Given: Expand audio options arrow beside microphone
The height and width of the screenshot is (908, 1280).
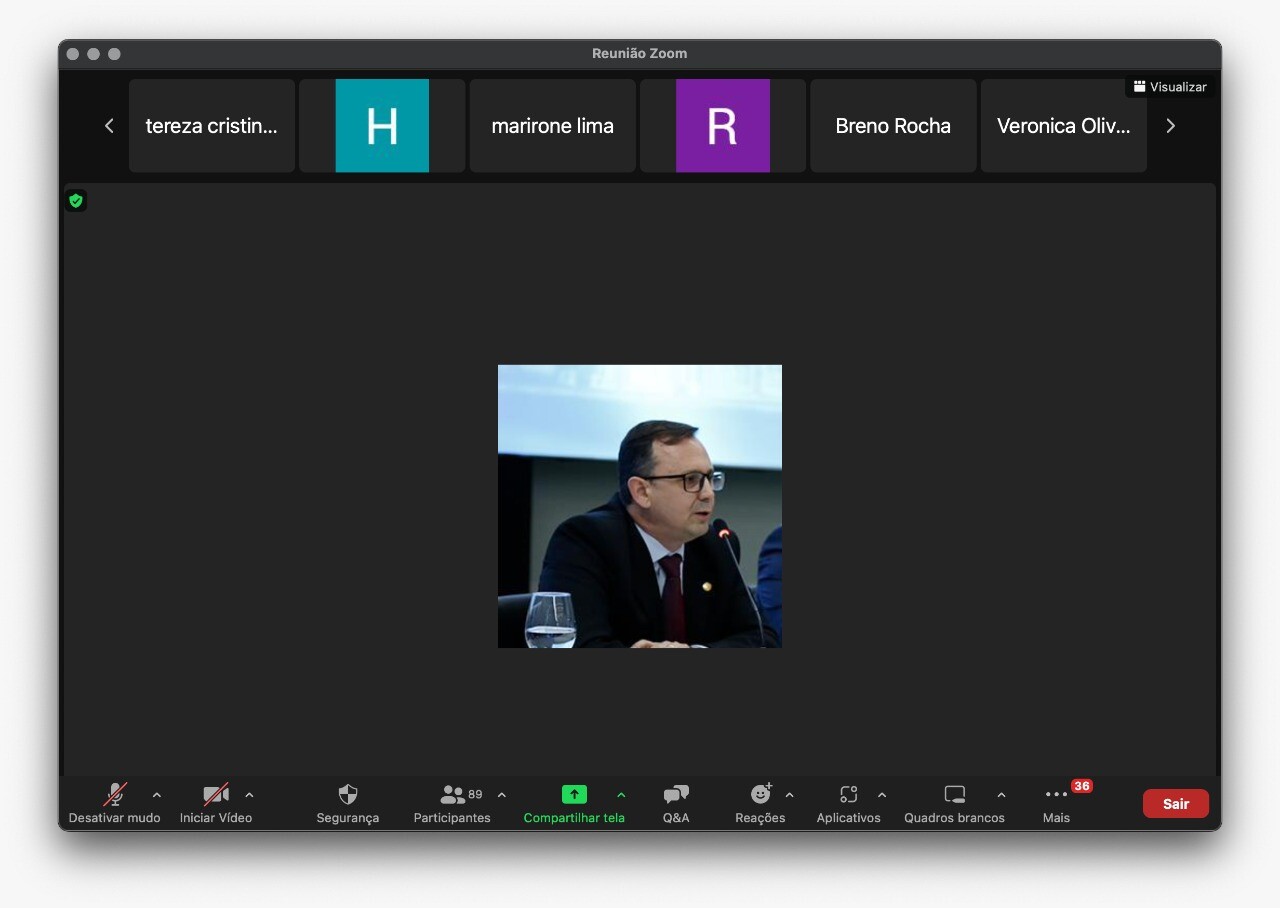Looking at the screenshot, I should coord(157,795).
